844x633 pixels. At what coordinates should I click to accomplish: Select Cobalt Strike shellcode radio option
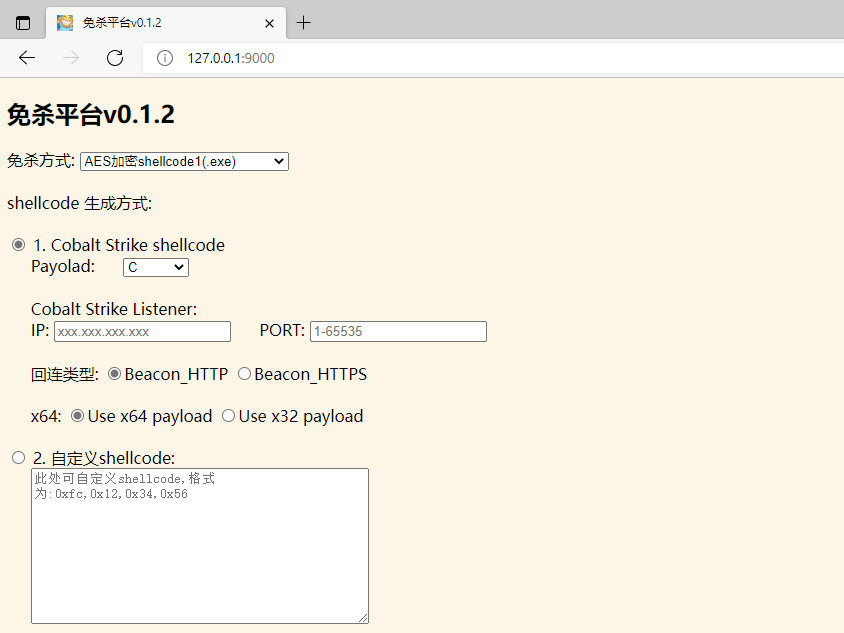pos(18,245)
